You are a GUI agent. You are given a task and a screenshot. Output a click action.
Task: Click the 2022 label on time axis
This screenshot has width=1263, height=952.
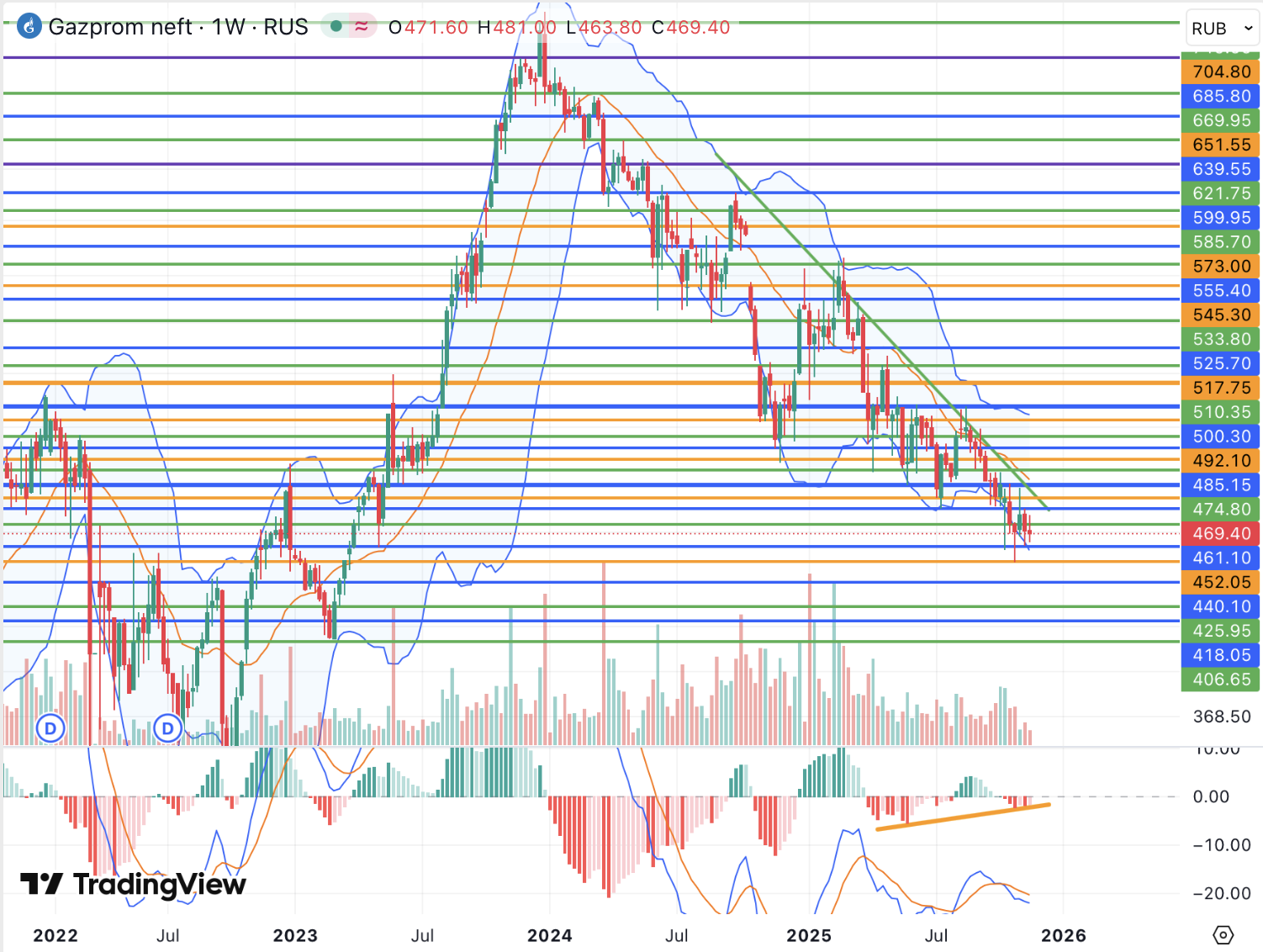click(x=55, y=935)
